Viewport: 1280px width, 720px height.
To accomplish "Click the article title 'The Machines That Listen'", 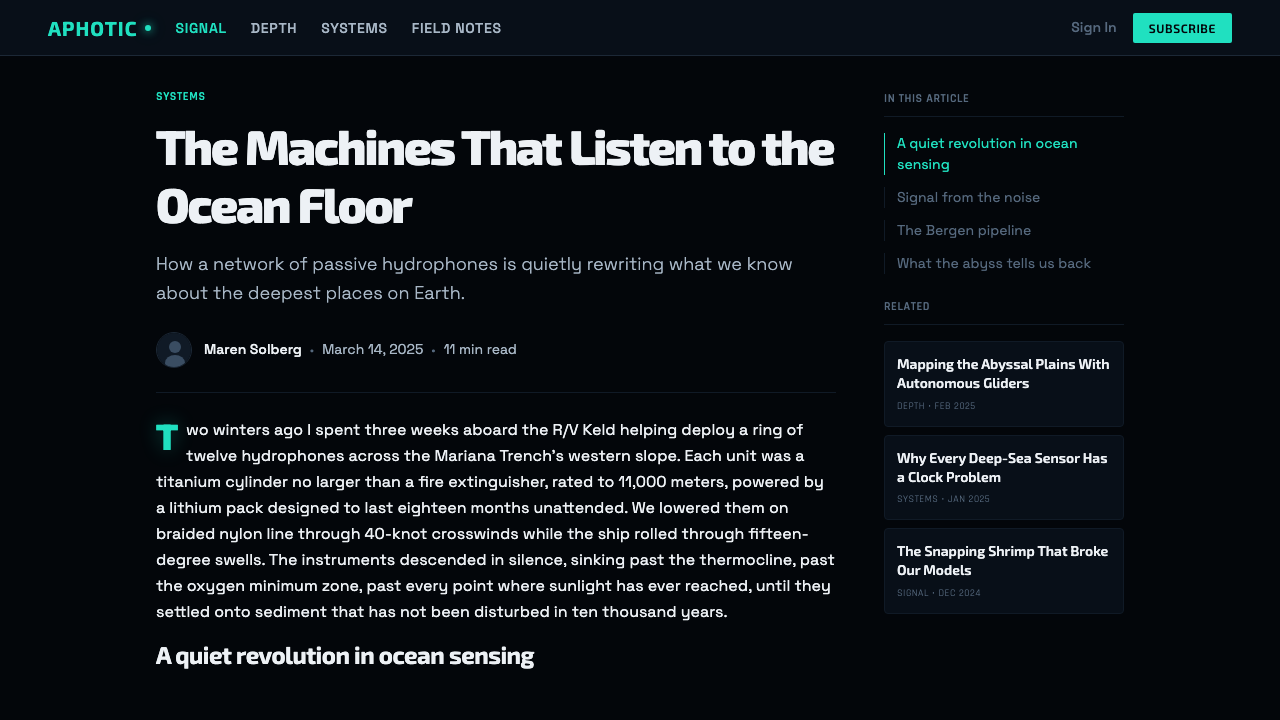I will (495, 178).
